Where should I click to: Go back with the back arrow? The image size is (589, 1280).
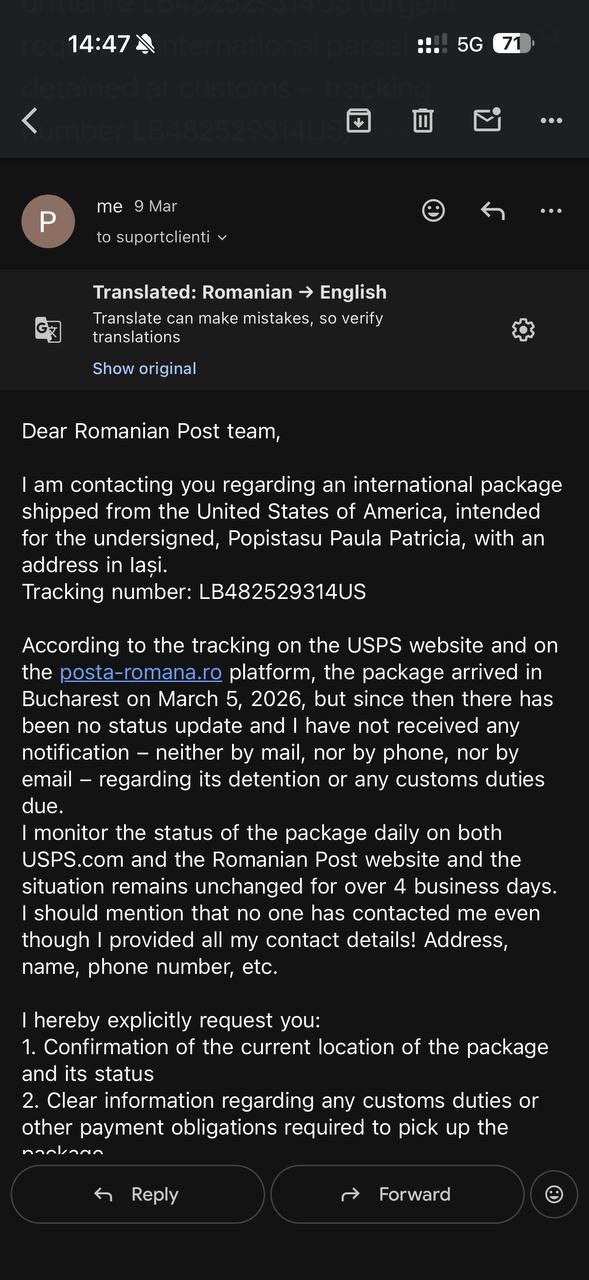point(29,119)
